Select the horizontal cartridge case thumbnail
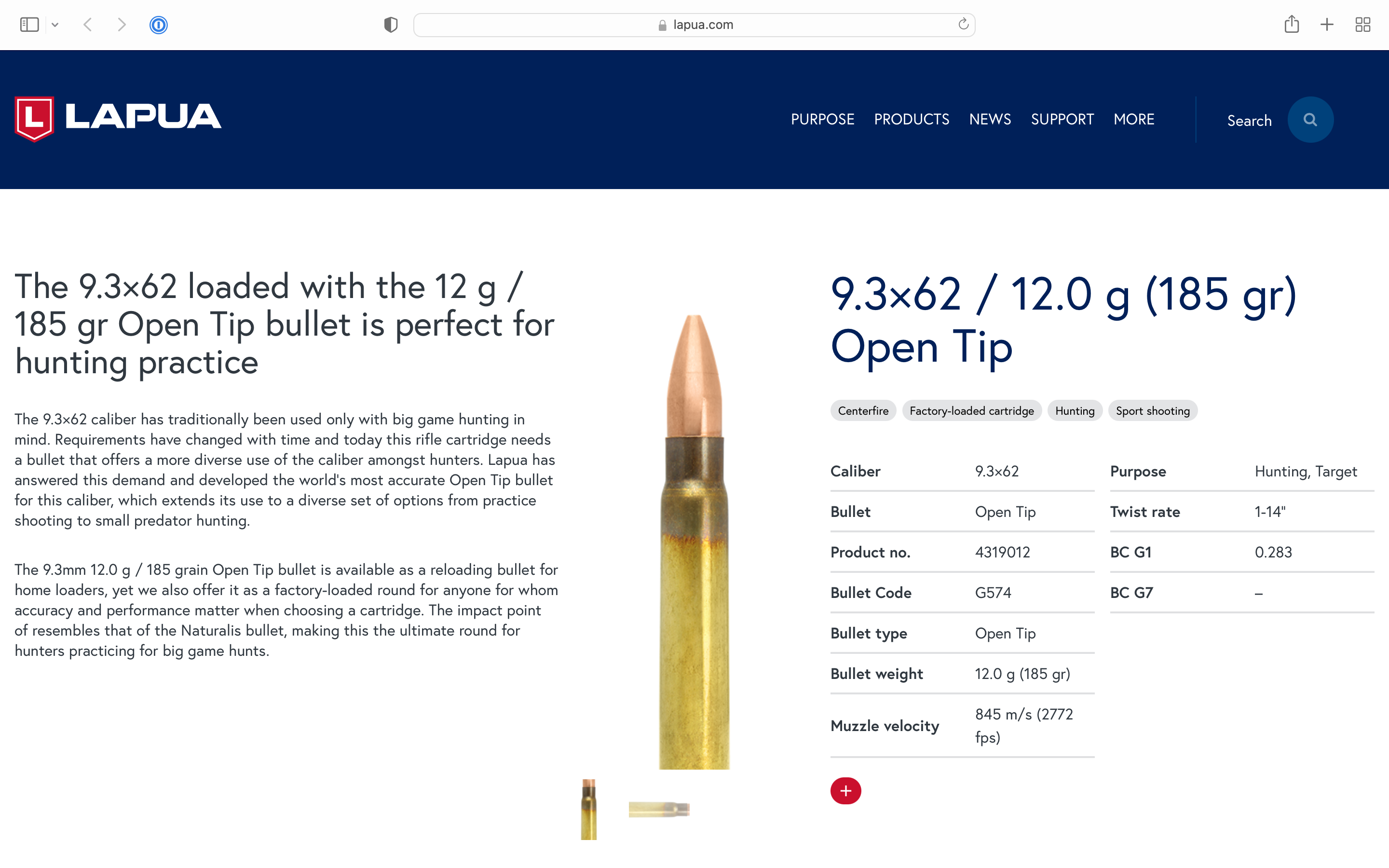Screen dimensions: 1389x868 point(659,810)
